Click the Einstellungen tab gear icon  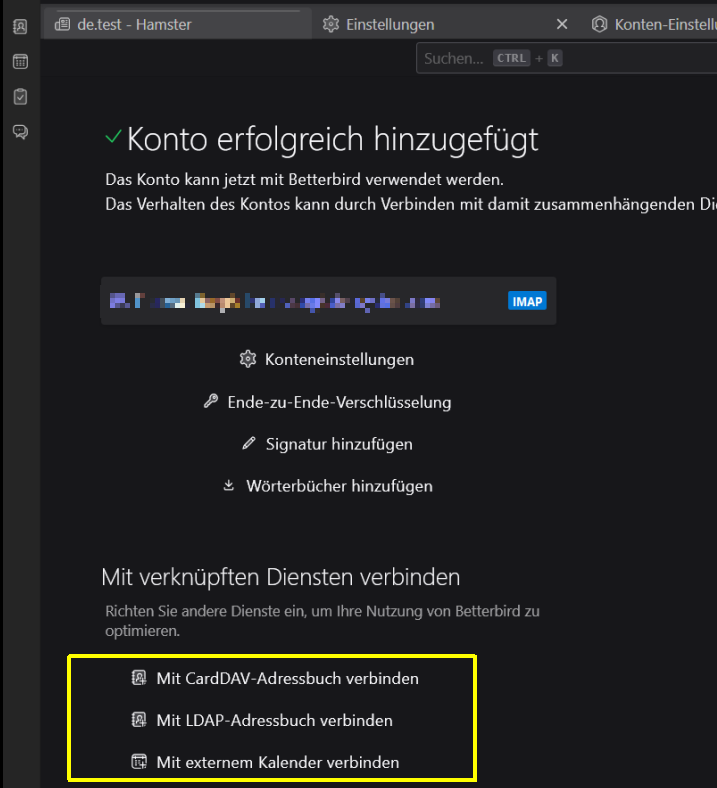(331, 24)
